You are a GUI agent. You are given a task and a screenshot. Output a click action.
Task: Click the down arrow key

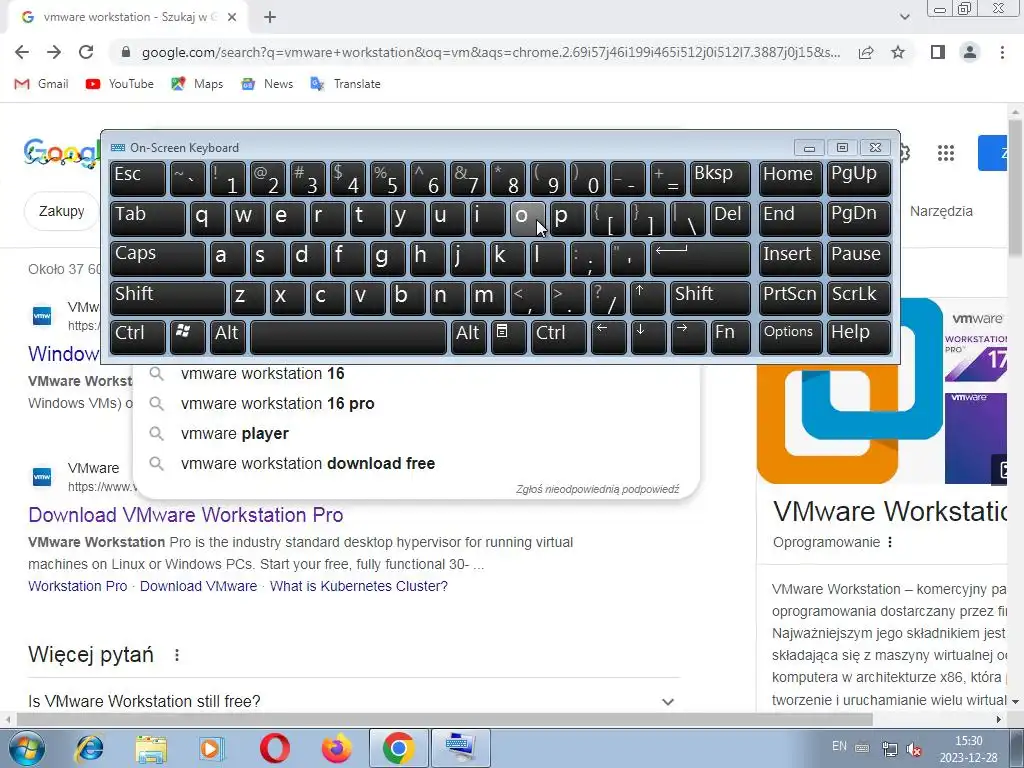point(648,338)
